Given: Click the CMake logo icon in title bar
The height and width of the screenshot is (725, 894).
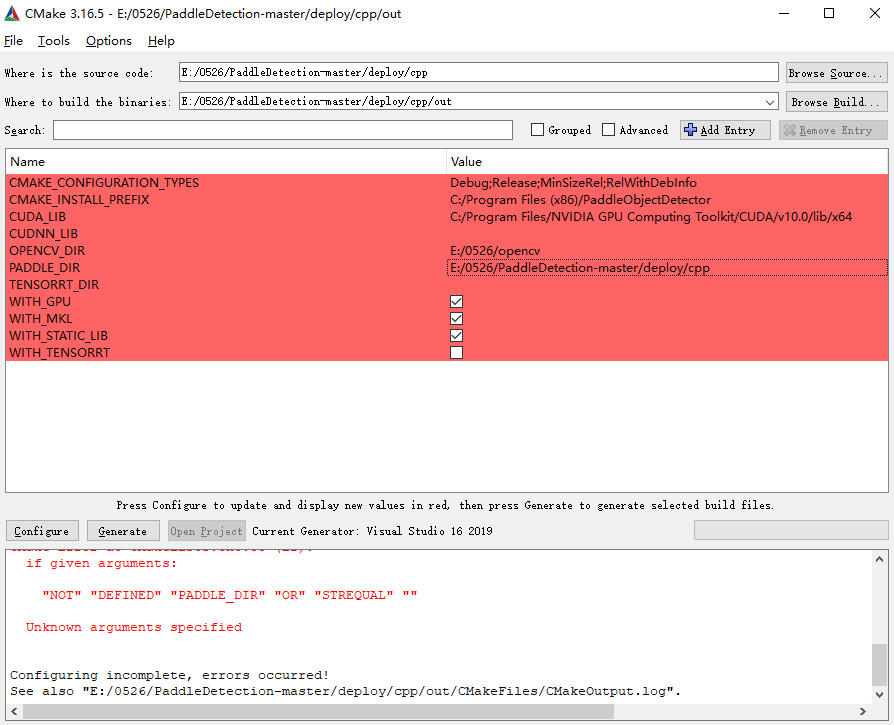Looking at the screenshot, I should click(11, 14).
